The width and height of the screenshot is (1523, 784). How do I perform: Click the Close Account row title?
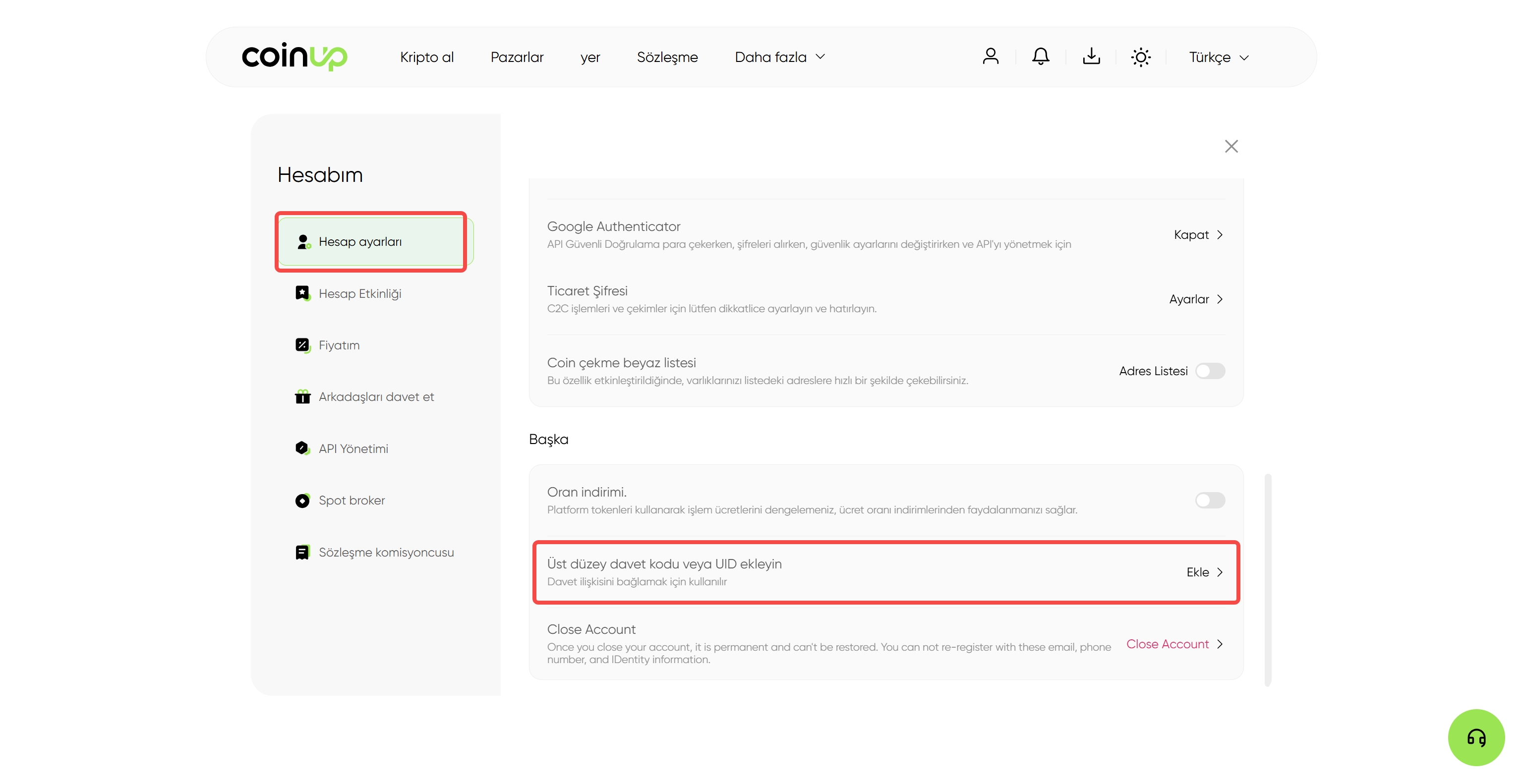[x=590, y=629]
